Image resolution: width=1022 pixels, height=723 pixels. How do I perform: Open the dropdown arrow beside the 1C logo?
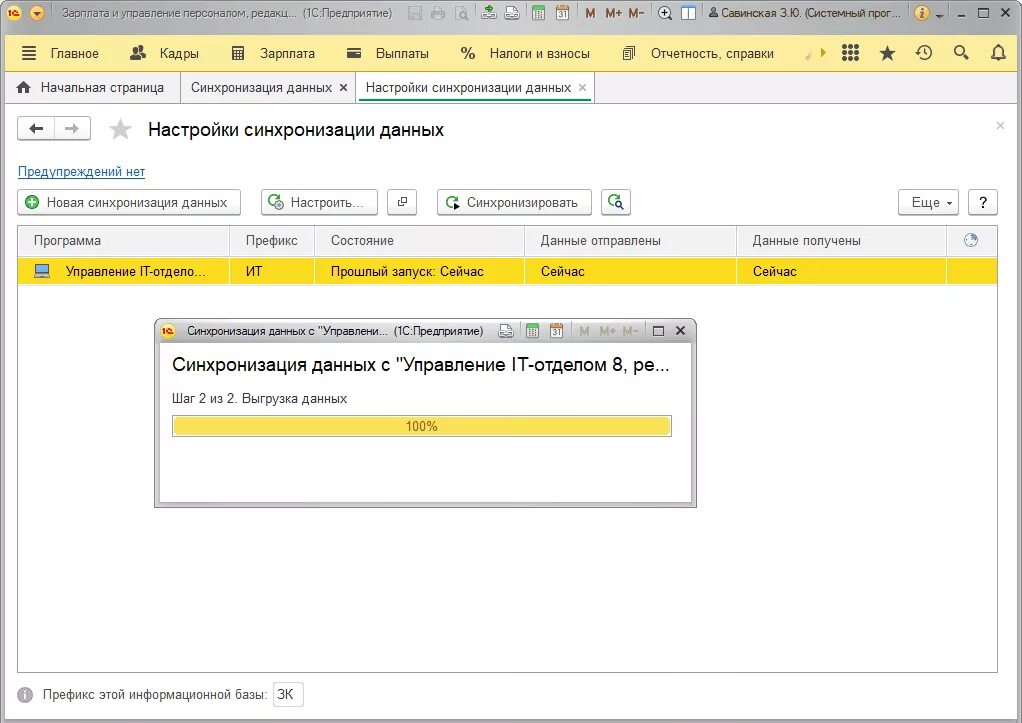tap(37, 12)
